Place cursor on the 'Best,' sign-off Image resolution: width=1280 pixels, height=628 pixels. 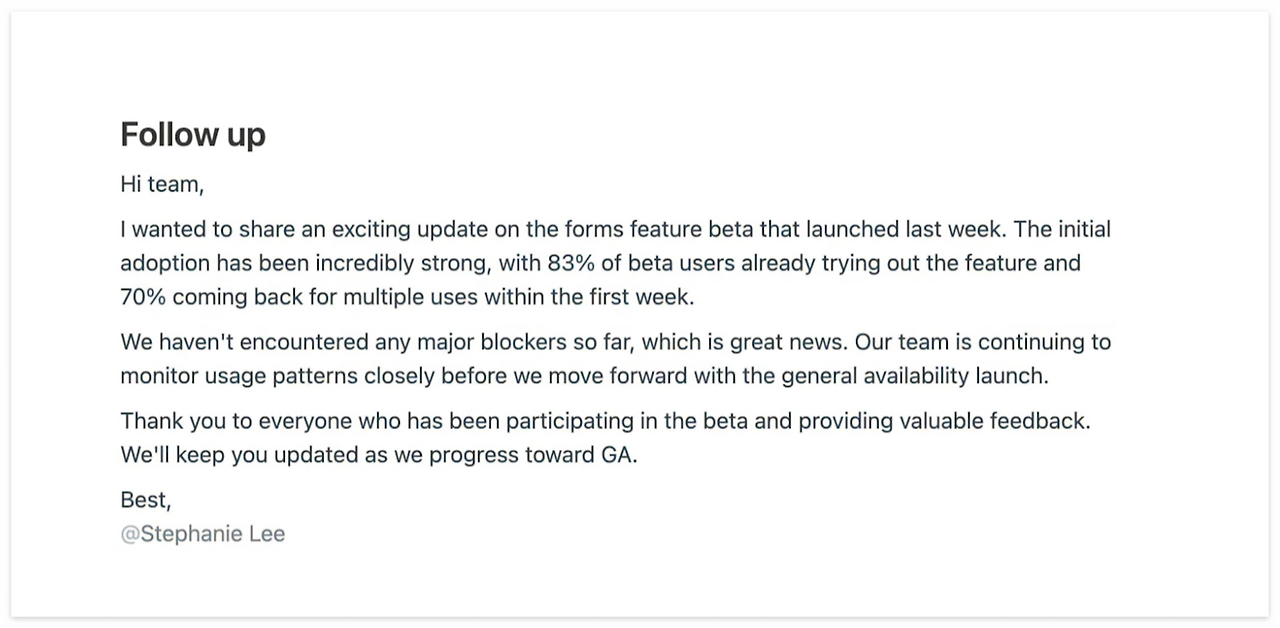tap(146, 500)
